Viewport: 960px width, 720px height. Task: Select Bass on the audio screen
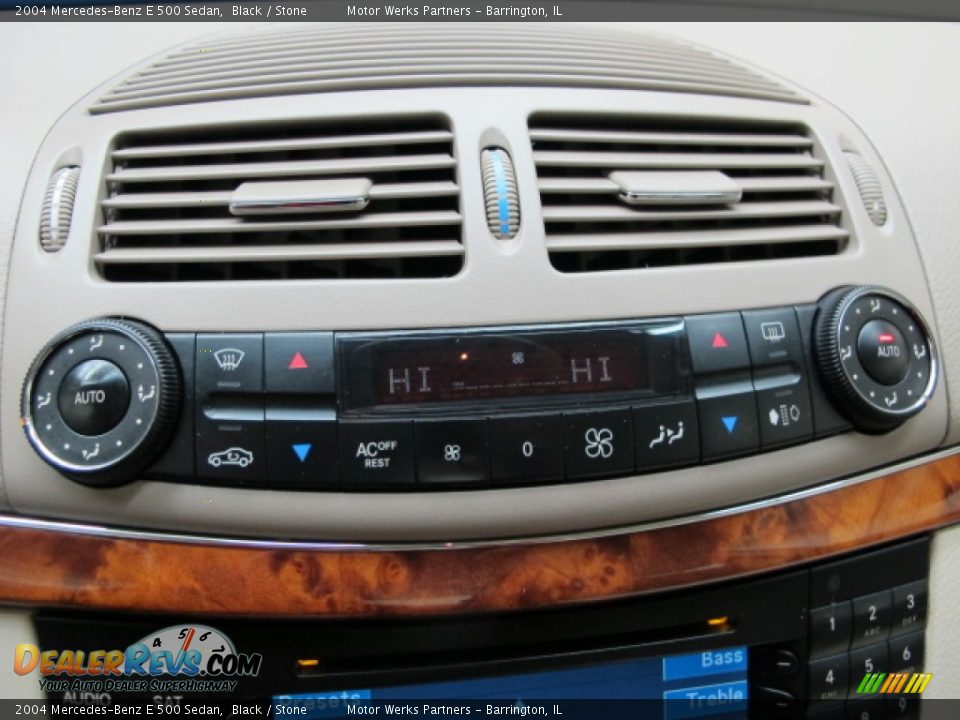(705, 661)
